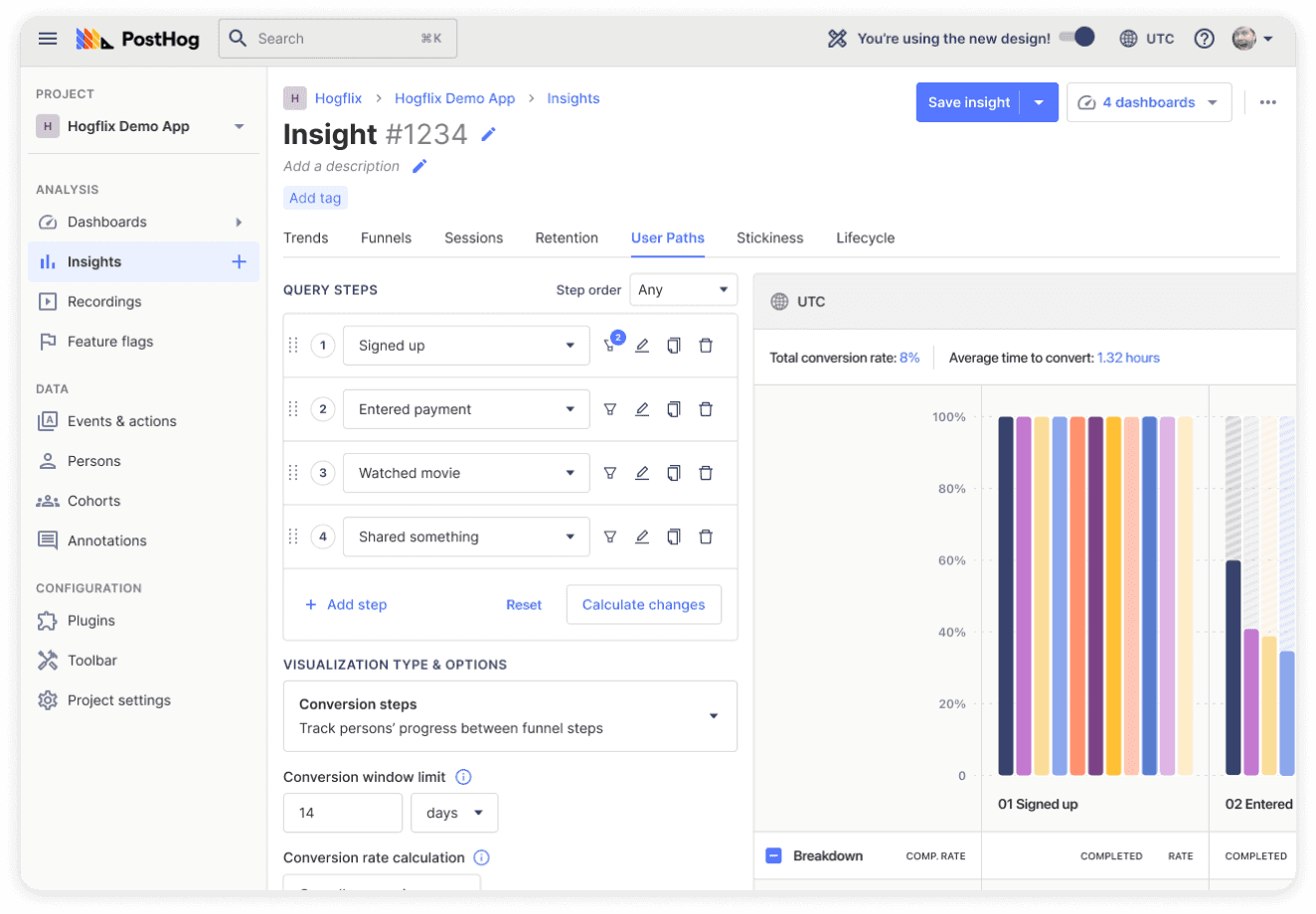This screenshot has height=914, width=1316.
Task: Duplicate the Watched movie step
Action: (674, 473)
